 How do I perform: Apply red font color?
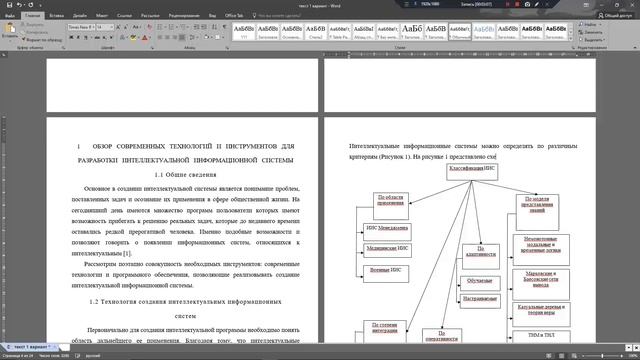[x=144, y=38]
